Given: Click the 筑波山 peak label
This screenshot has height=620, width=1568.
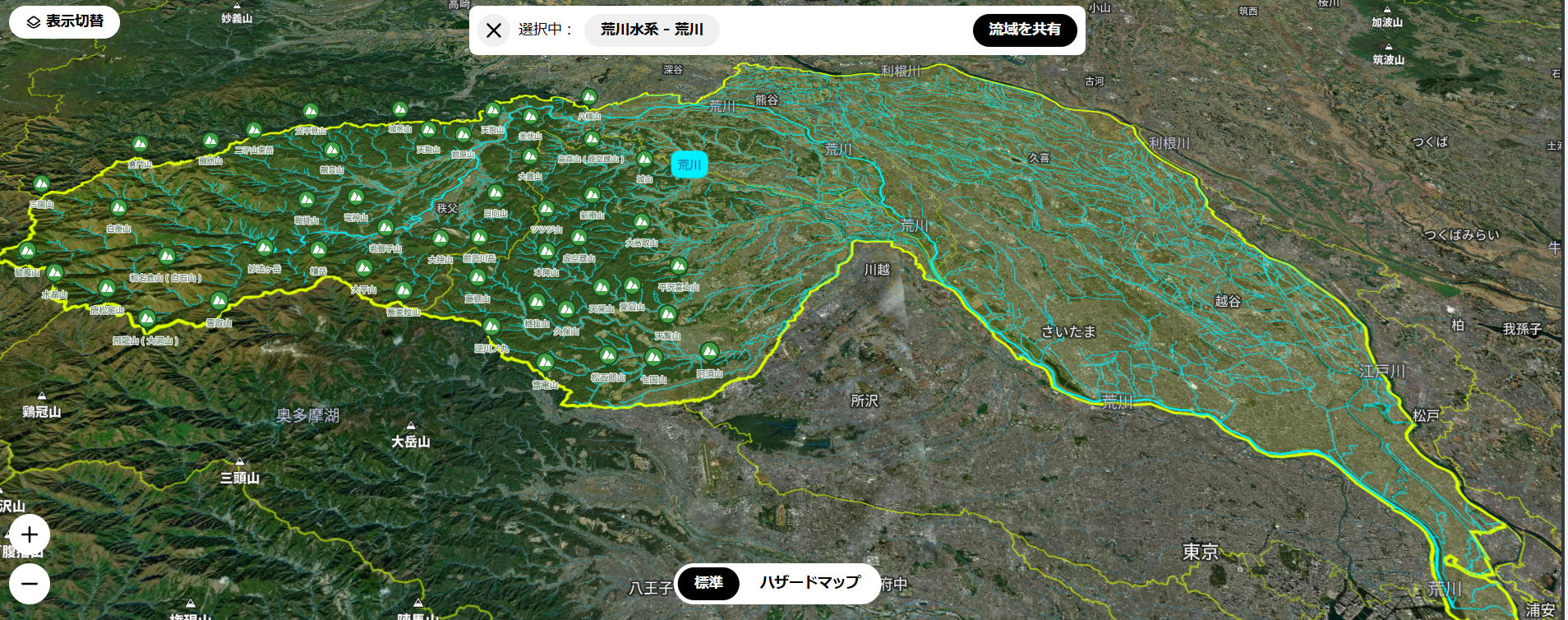Looking at the screenshot, I should click(x=1388, y=60).
